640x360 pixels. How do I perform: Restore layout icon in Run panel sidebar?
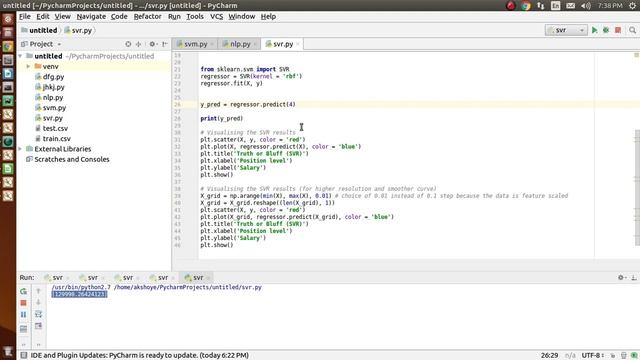pos(24,329)
